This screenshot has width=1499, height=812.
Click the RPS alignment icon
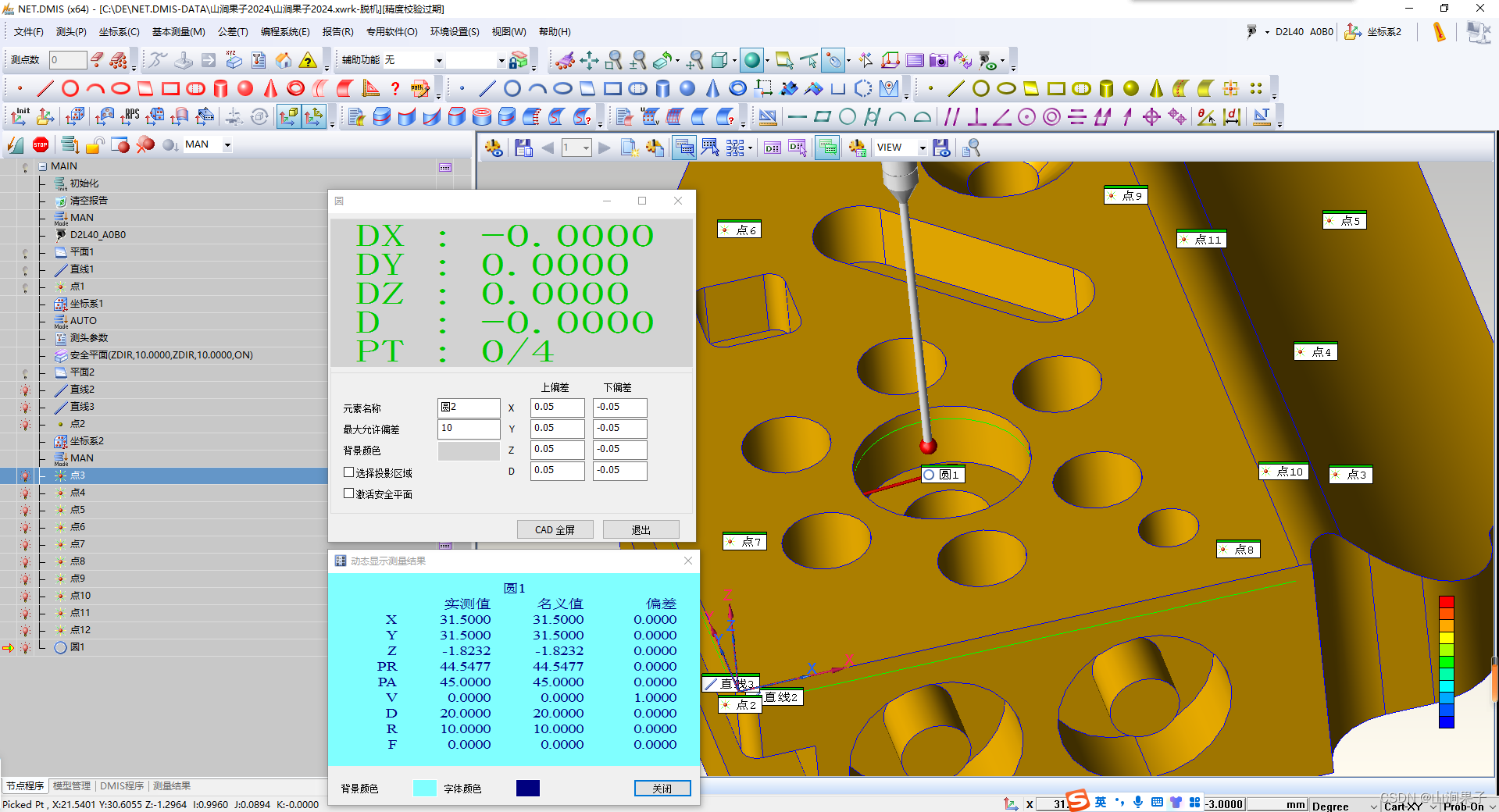130,116
